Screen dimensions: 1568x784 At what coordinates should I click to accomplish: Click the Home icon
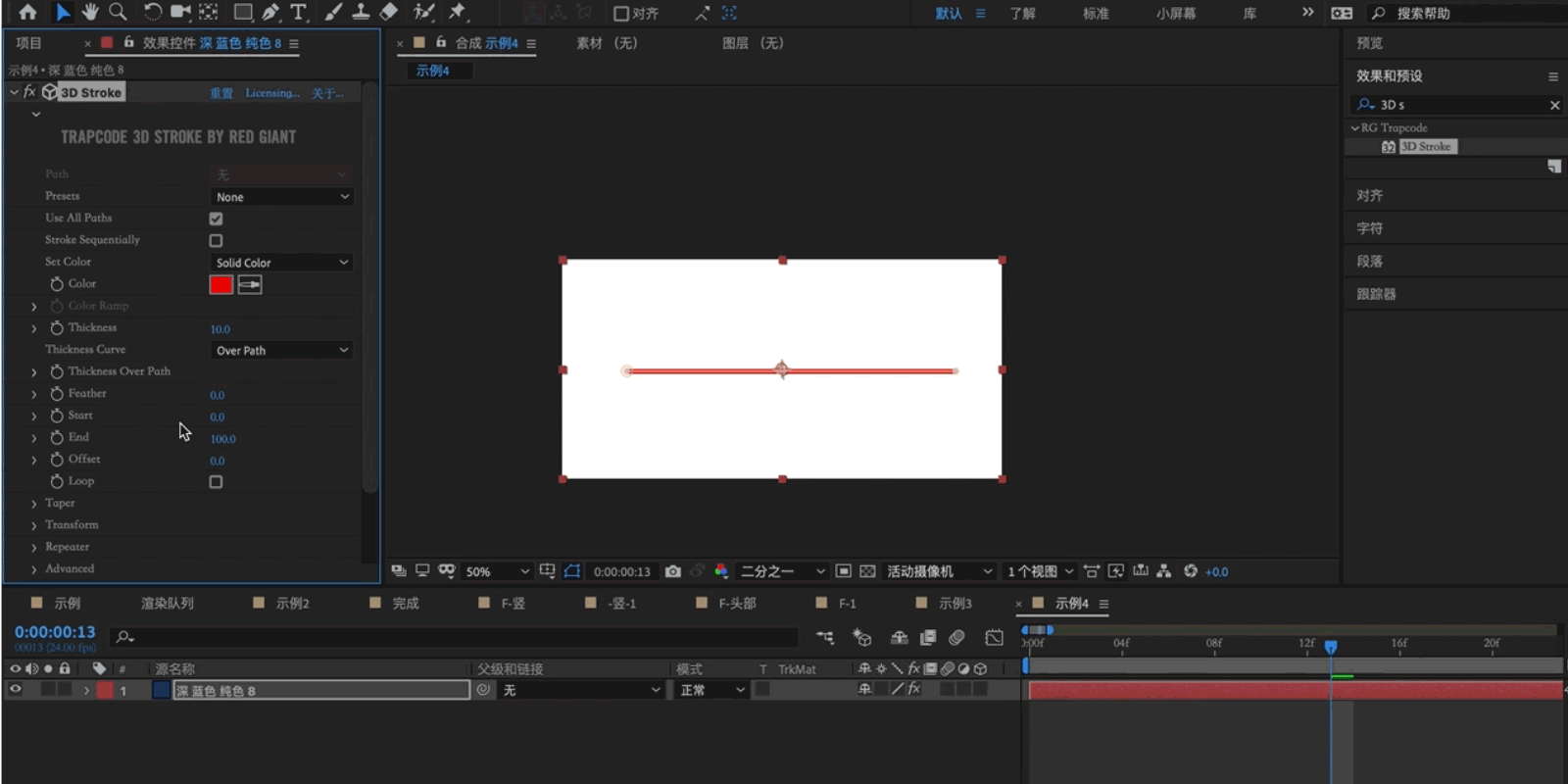(x=27, y=12)
